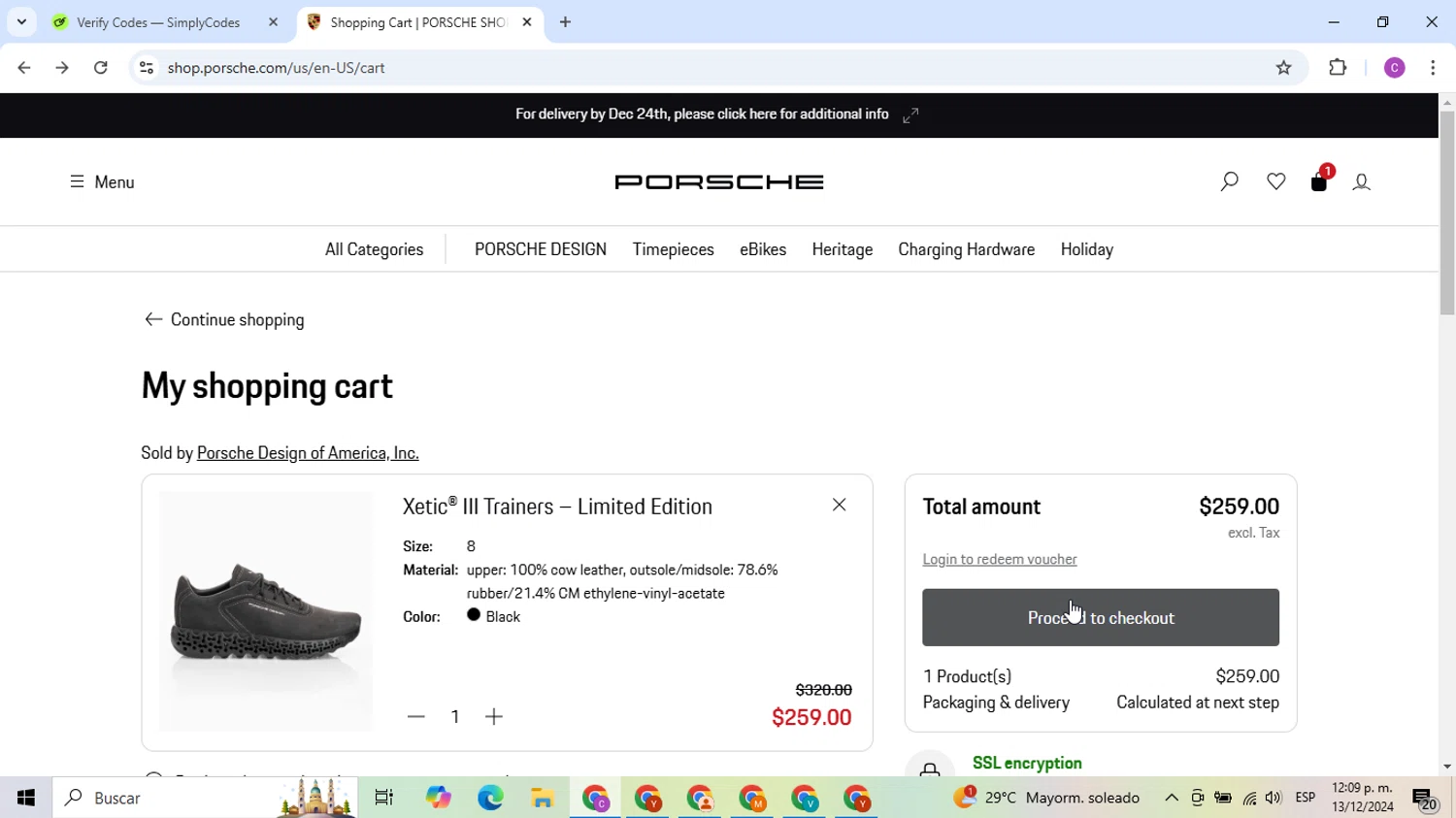Viewport: 1456px width, 818px height.
Task: Open Chrome profile avatar C
Action: coord(1395,68)
